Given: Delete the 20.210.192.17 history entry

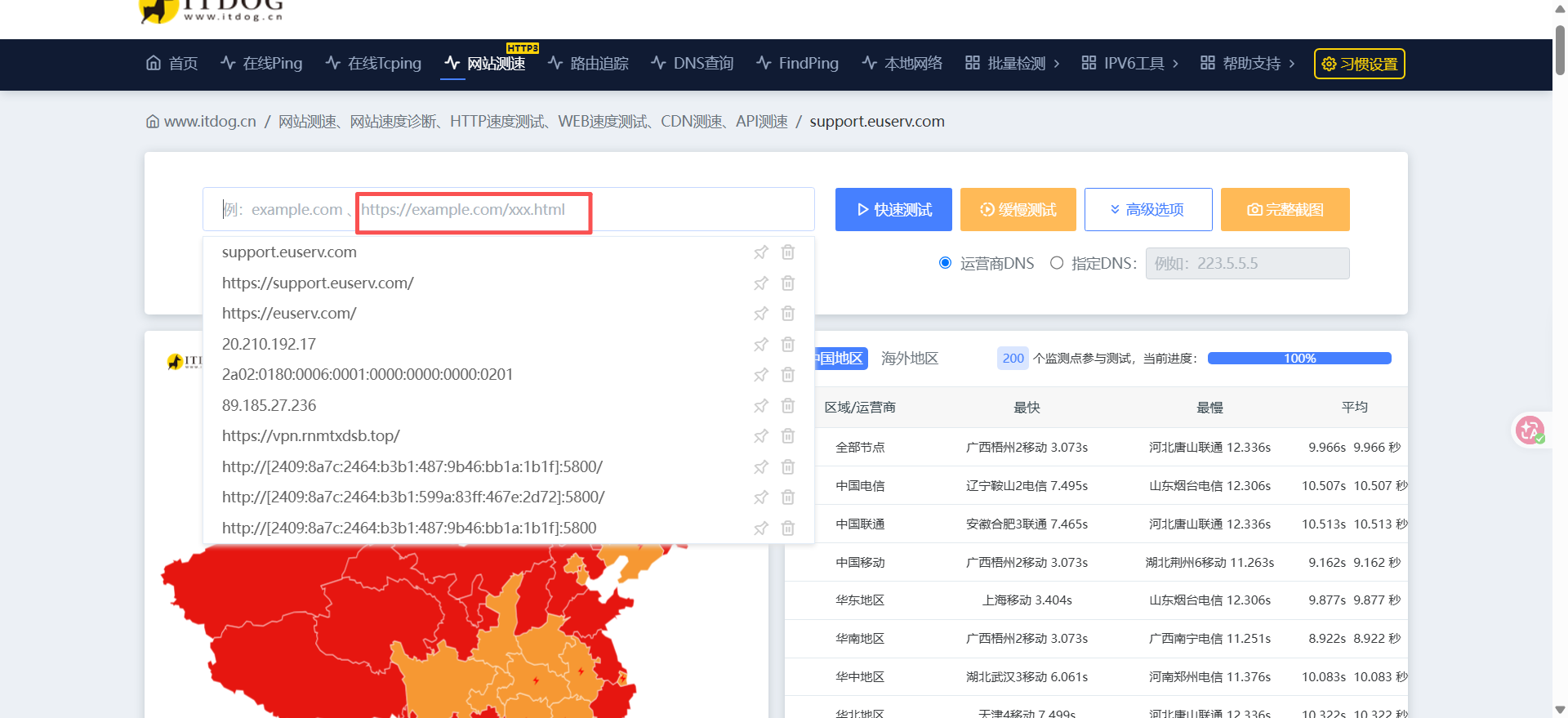Looking at the screenshot, I should coord(788,345).
